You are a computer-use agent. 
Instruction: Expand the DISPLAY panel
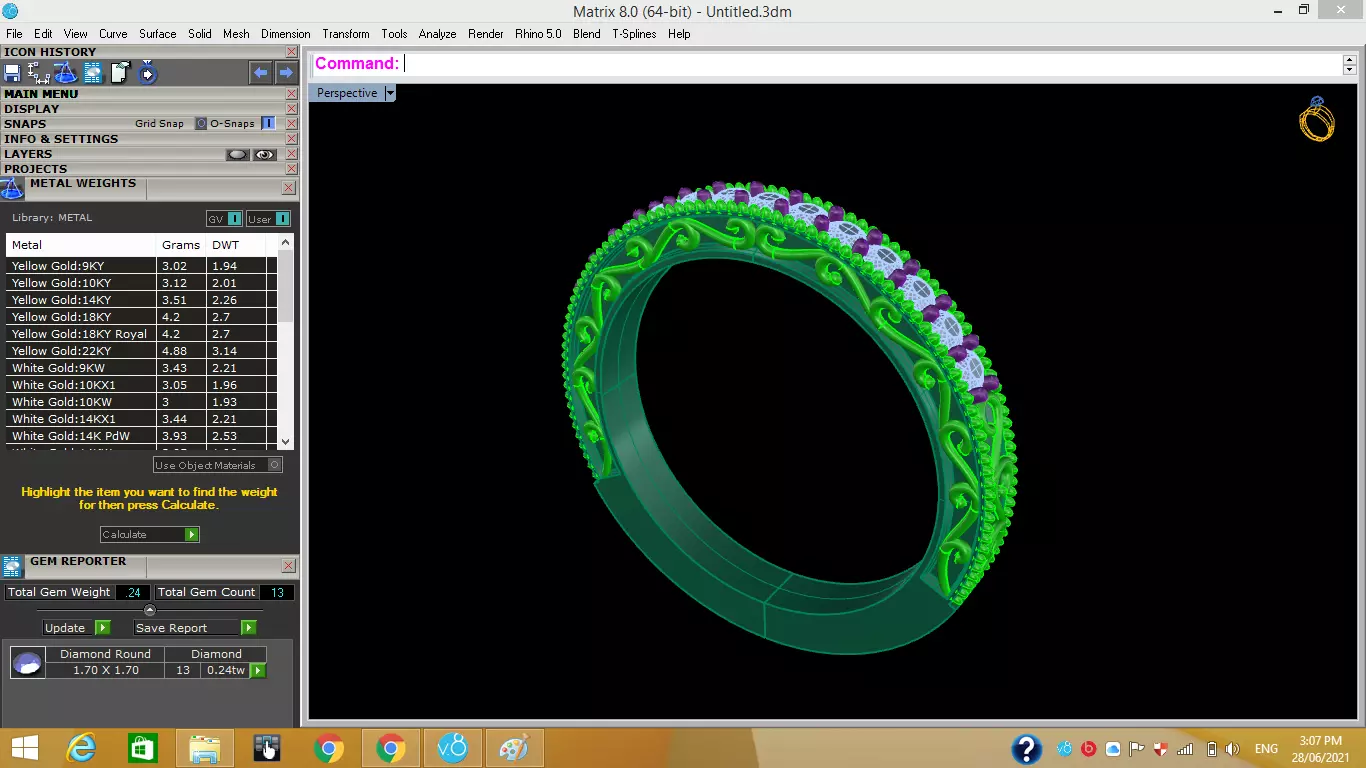[31, 109]
